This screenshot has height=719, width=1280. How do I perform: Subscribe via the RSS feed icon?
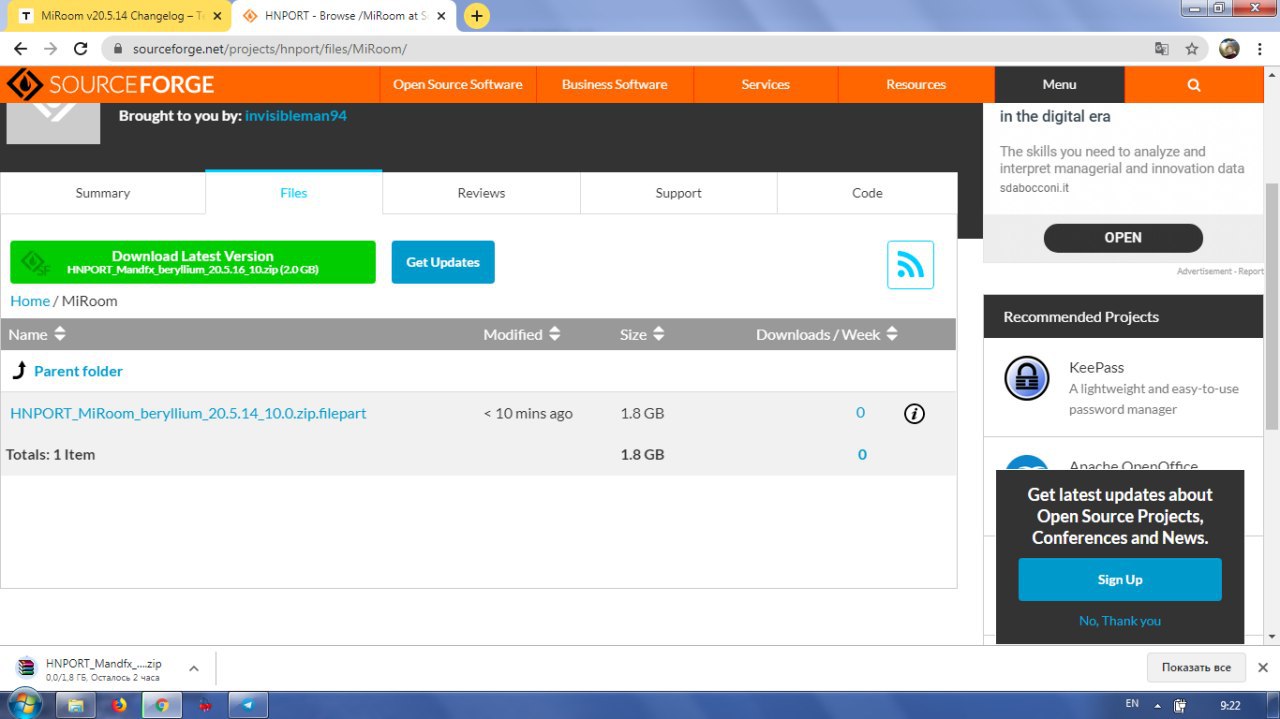(x=910, y=265)
